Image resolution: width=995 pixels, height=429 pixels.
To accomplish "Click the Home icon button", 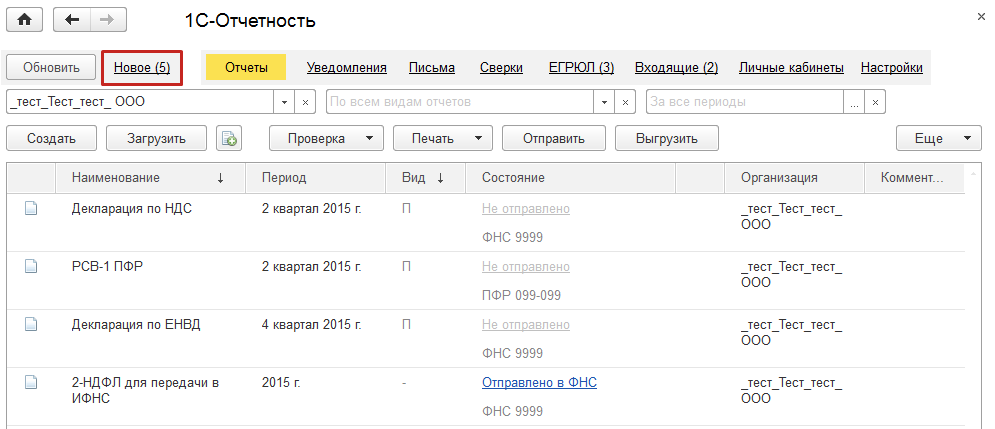I will point(25,20).
